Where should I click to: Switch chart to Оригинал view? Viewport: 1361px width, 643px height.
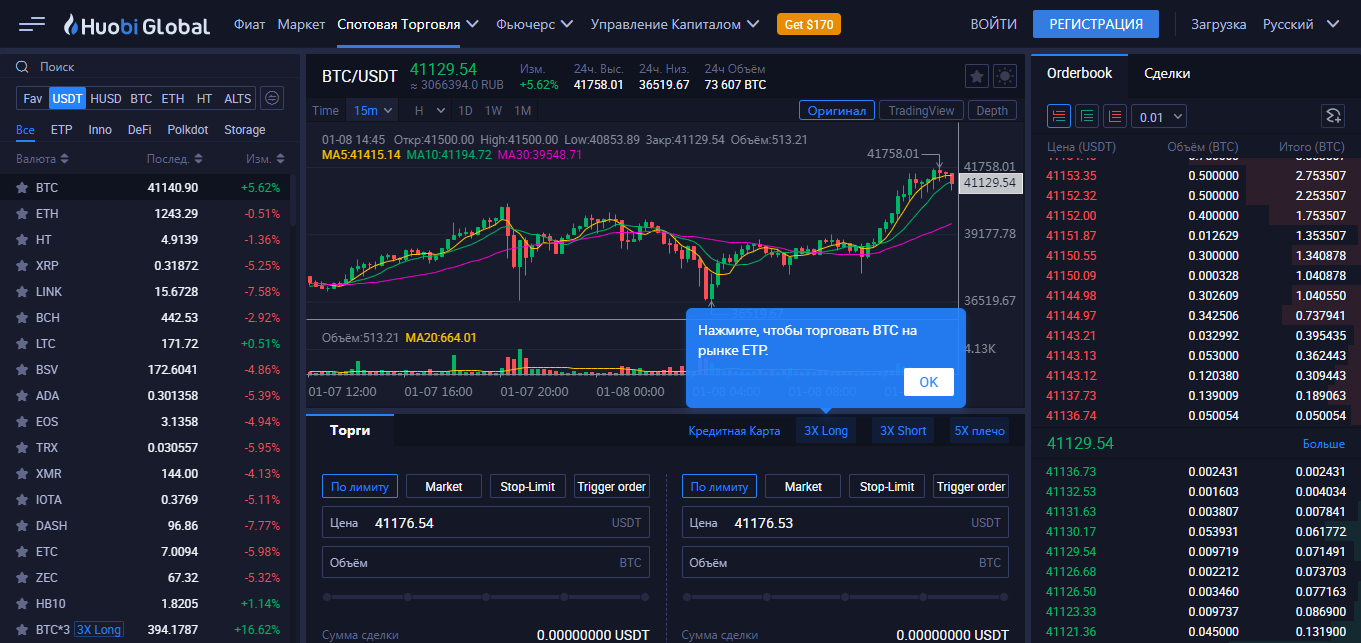[837, 111]
